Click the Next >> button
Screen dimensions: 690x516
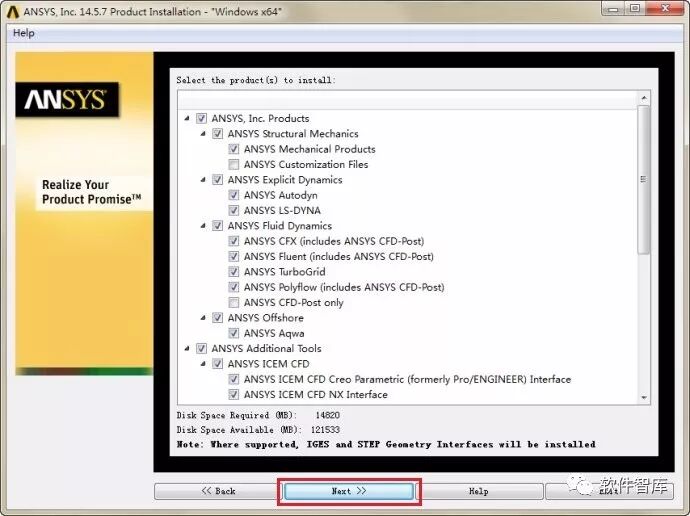tap(349, 491)
